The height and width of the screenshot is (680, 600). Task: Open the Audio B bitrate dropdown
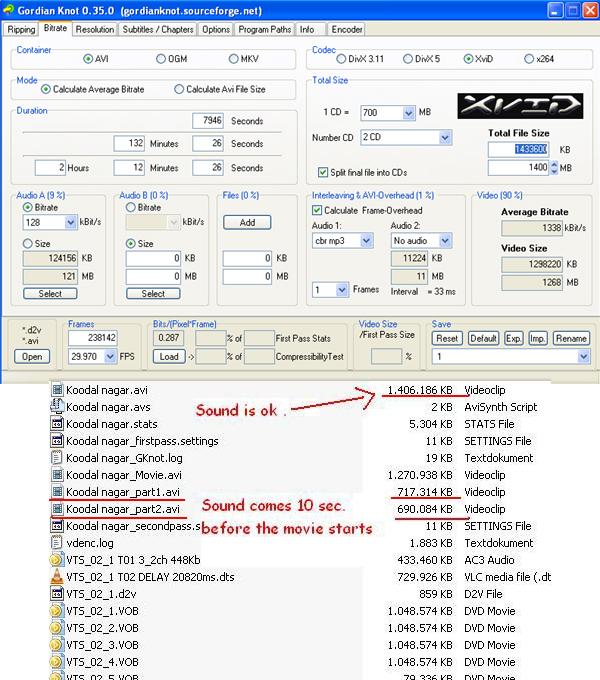[x=174, y=222]
